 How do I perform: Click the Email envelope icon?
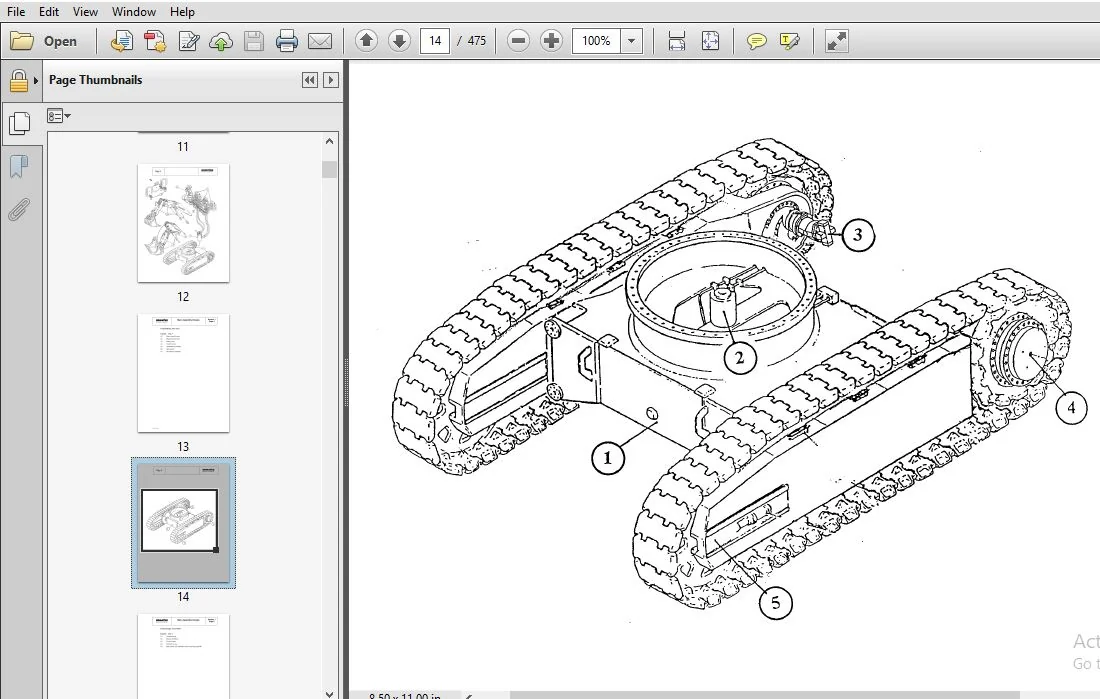pos(320,41)
